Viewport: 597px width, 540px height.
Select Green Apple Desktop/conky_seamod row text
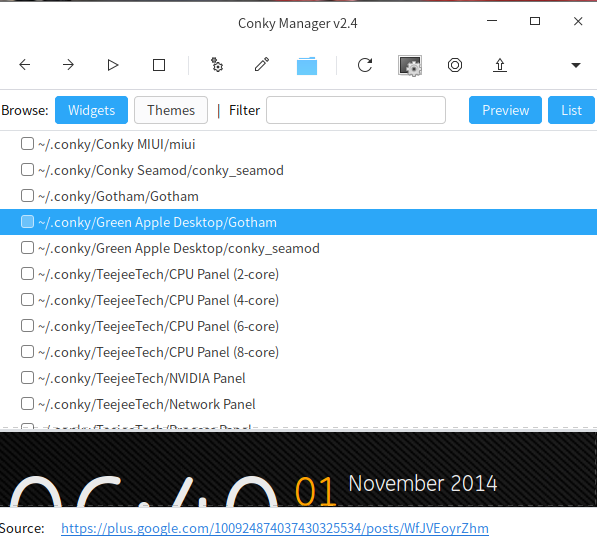(x=179, y=249)
